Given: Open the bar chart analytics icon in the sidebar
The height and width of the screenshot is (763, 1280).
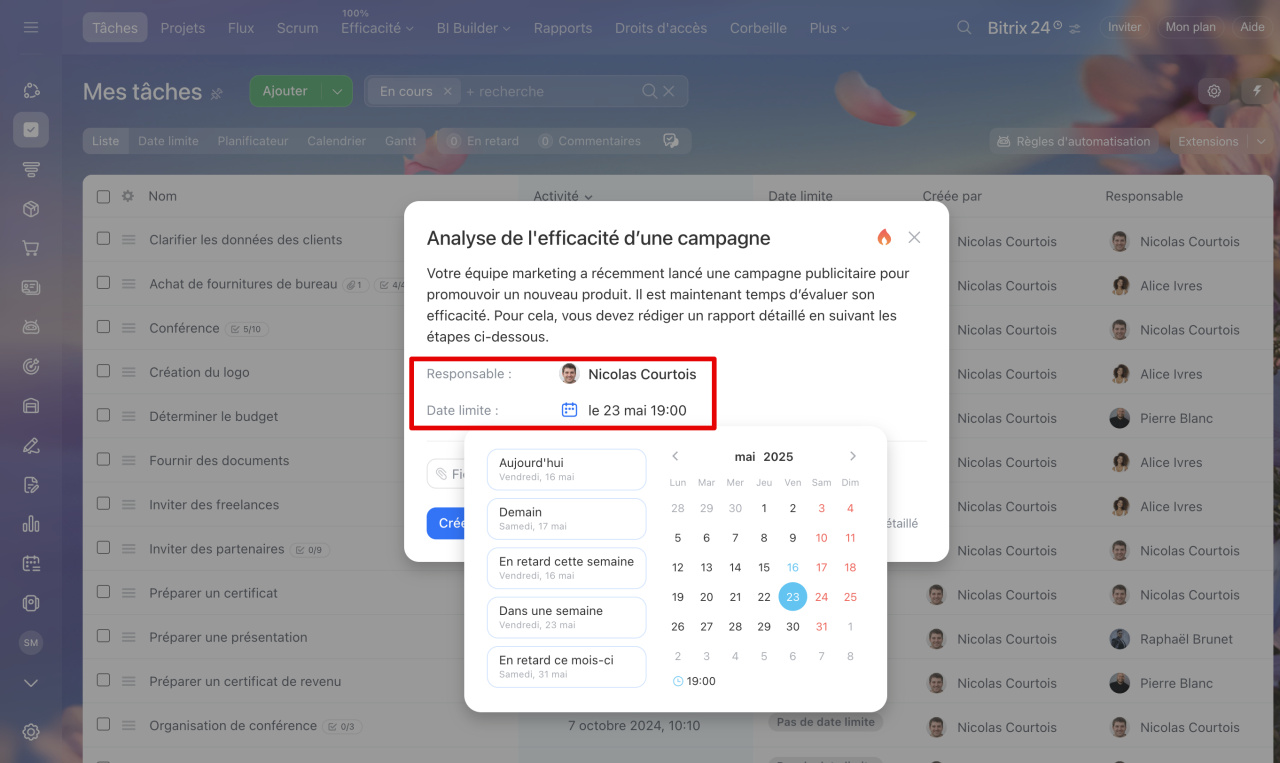Looking at the screenshot, I should (x=31, y=523).
